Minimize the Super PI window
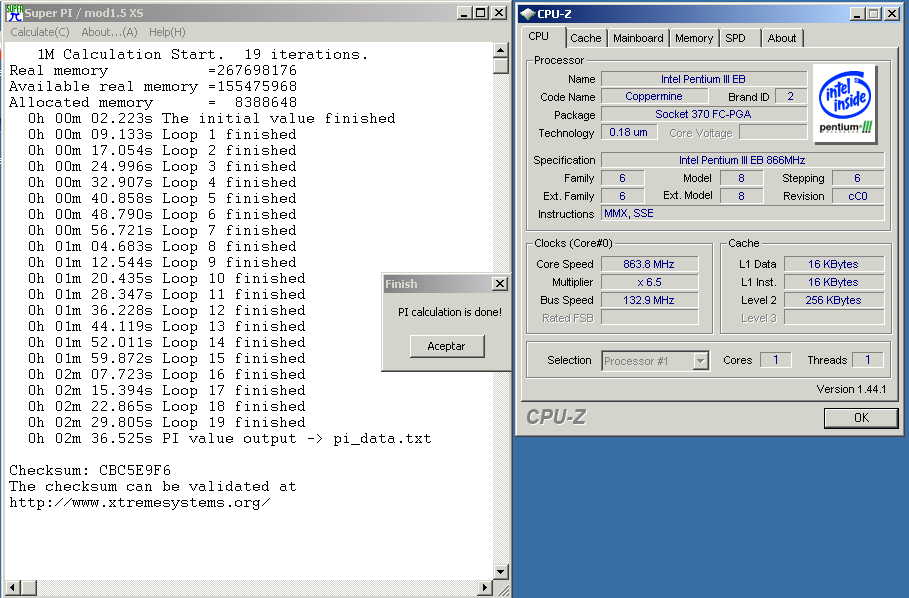Image resolution: width=909 pixels, height=598 pixels. tap(464, 13)
